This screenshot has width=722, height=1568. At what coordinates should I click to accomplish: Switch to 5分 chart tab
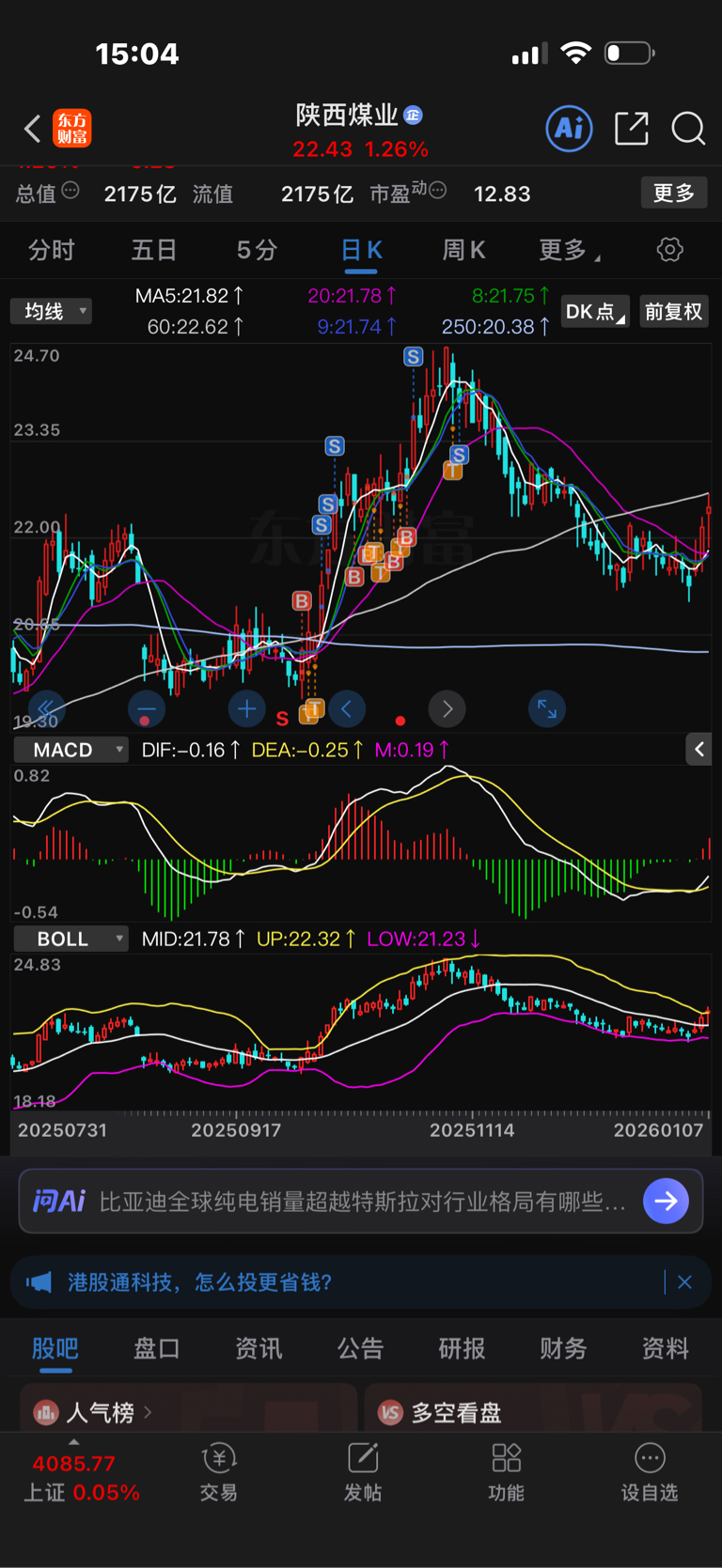coord(257,250)
